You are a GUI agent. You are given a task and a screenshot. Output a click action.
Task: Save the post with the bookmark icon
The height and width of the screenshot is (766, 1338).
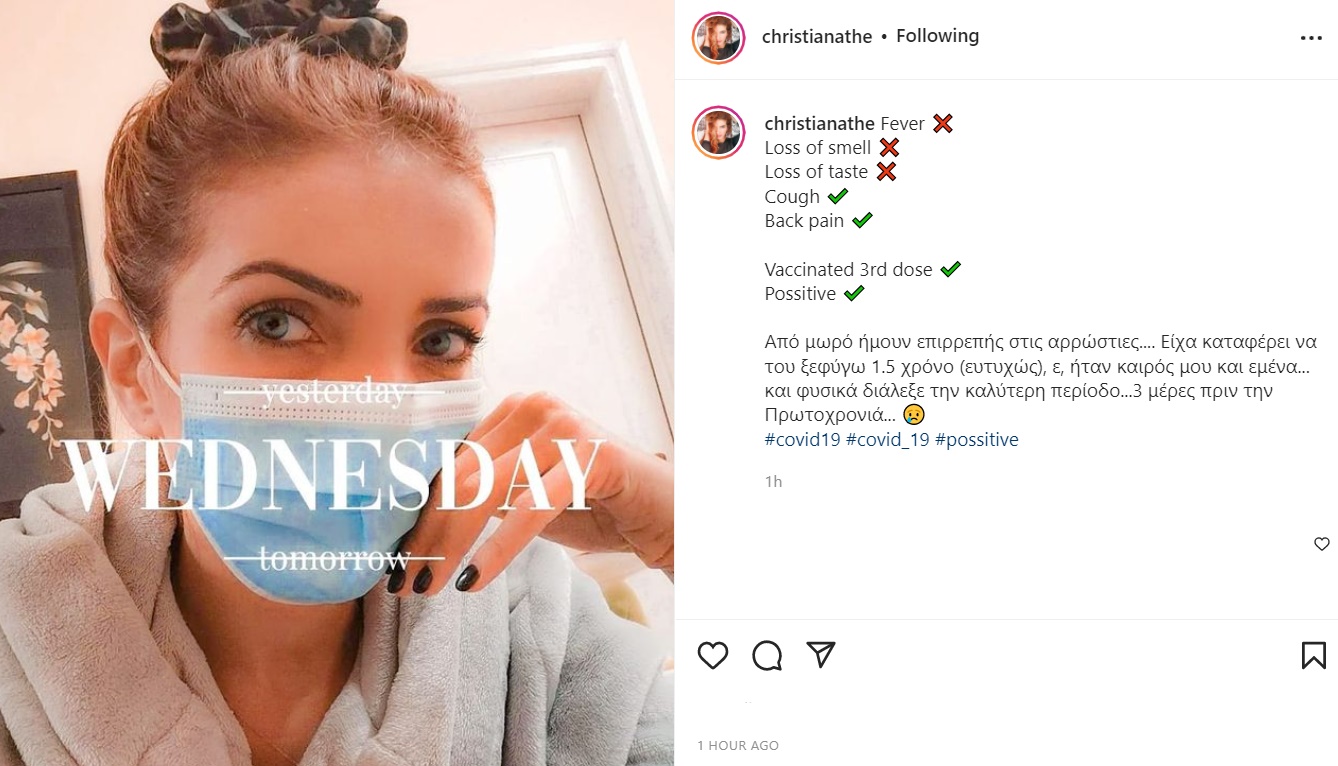click(x=1314, y=656)
